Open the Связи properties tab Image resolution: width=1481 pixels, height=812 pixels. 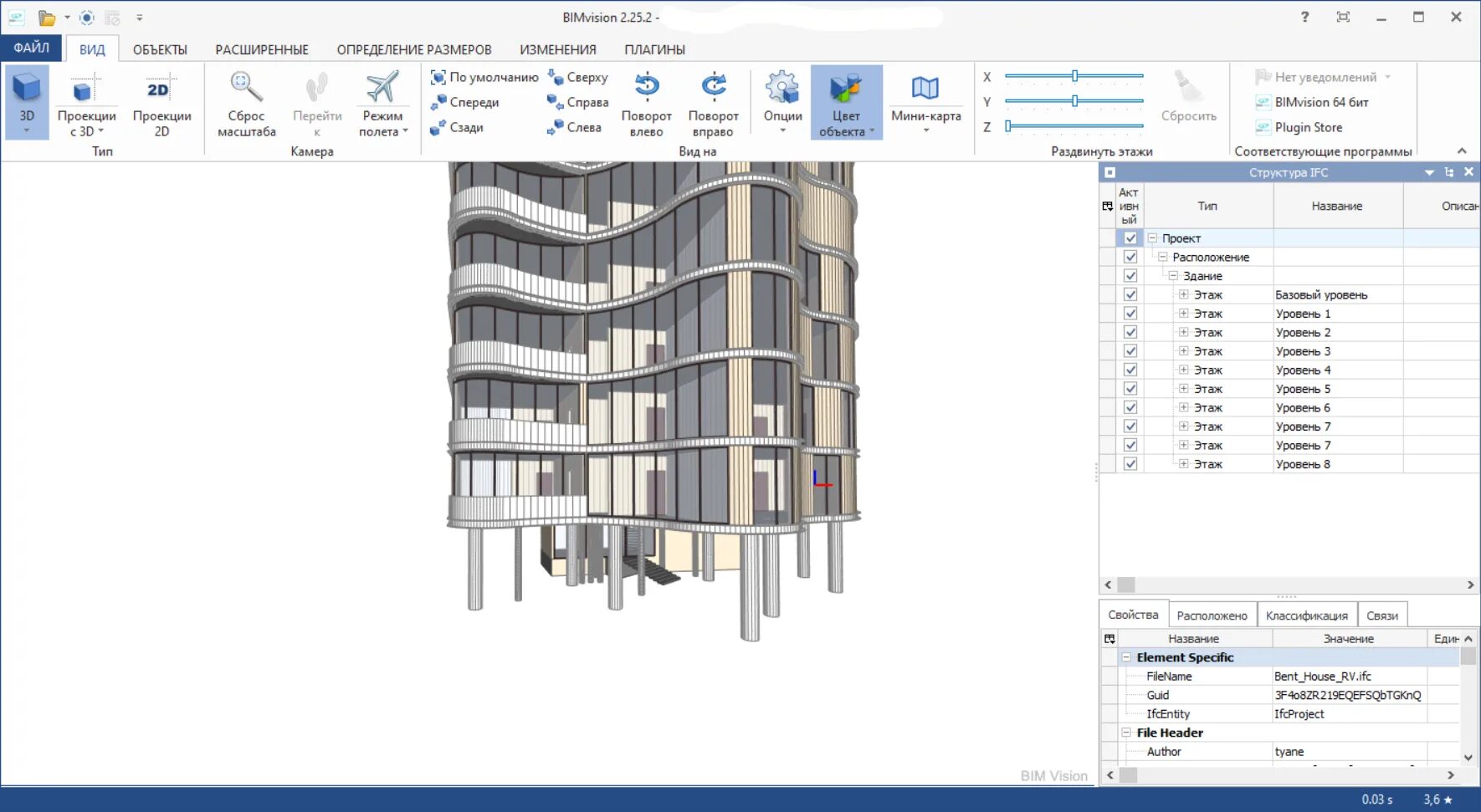pos(1382,615)
